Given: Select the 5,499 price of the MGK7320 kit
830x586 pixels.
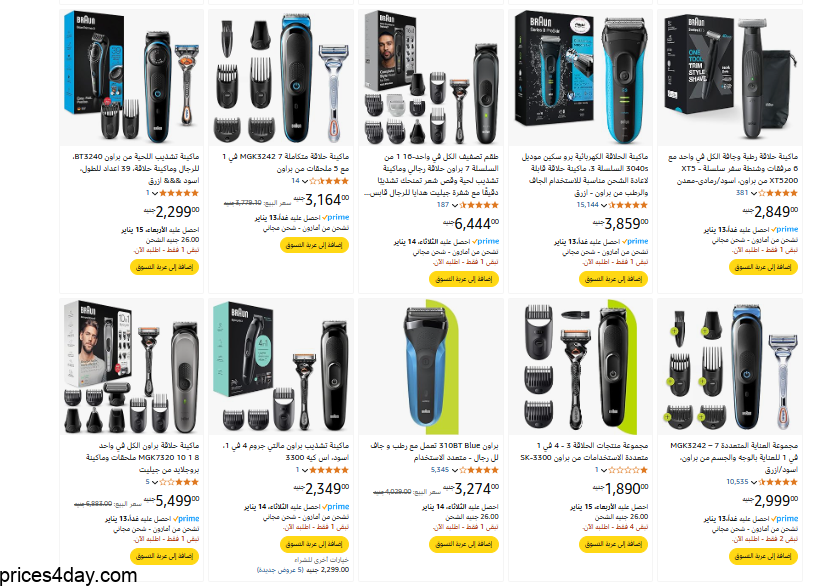Looking at the screenshot, I should tap(171, 500).
